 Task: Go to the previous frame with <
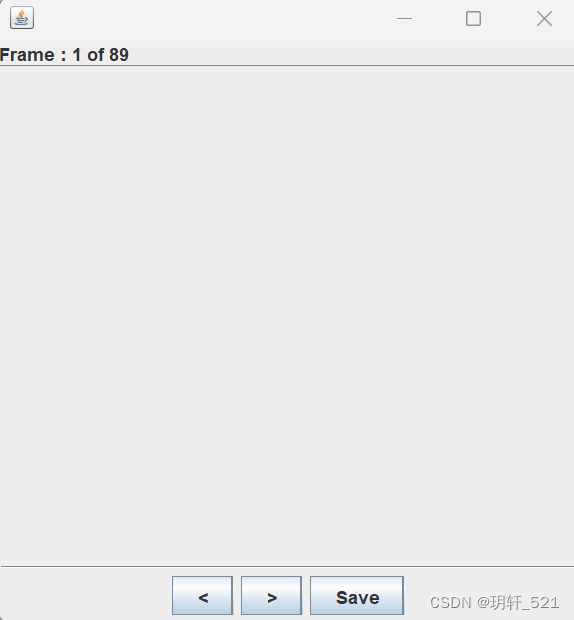[202, 595]
